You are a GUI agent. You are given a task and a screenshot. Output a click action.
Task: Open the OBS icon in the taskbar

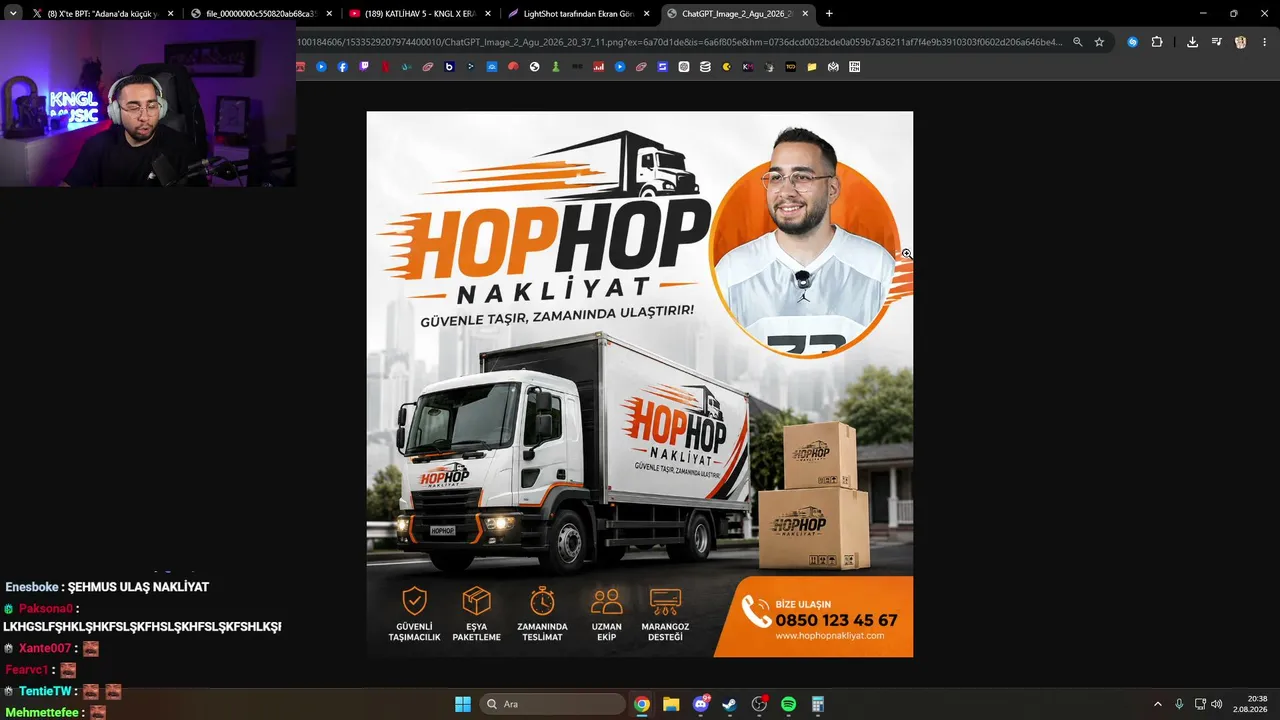pyautogui.click(x=759, y=704)
